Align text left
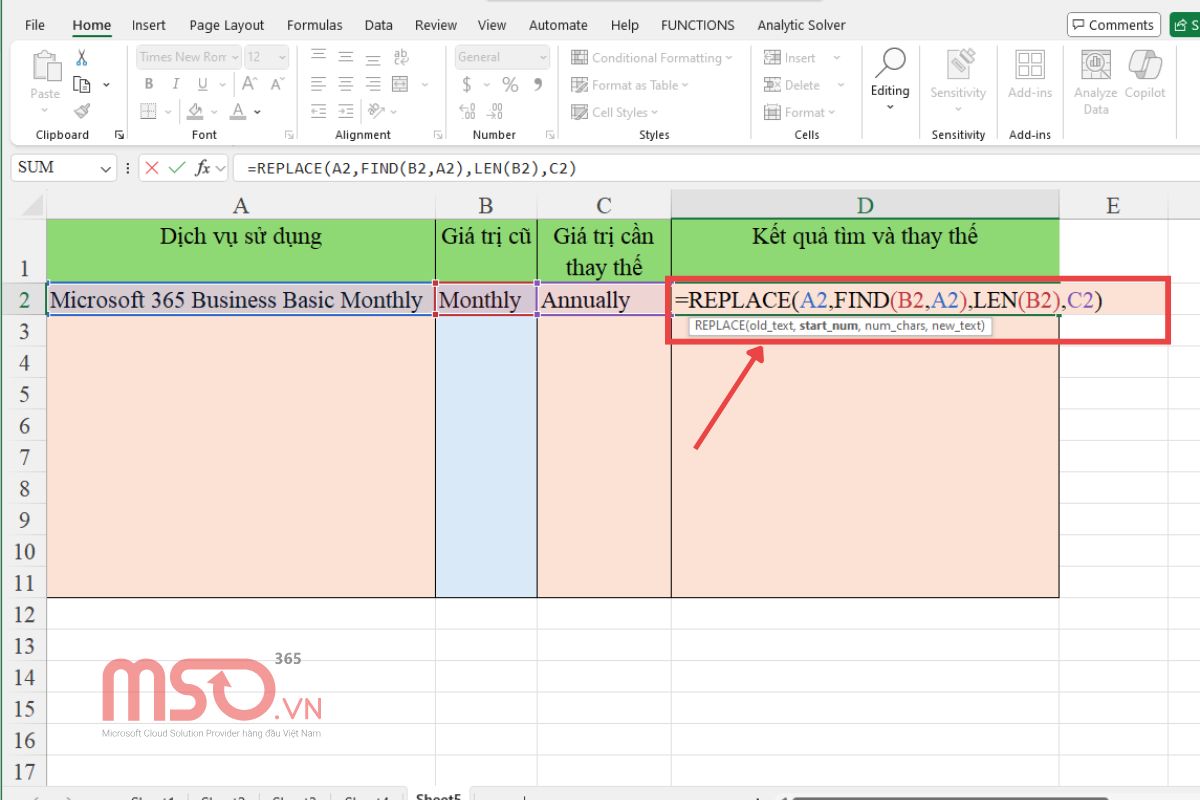 pyautogui.click(x=318, y=84)
